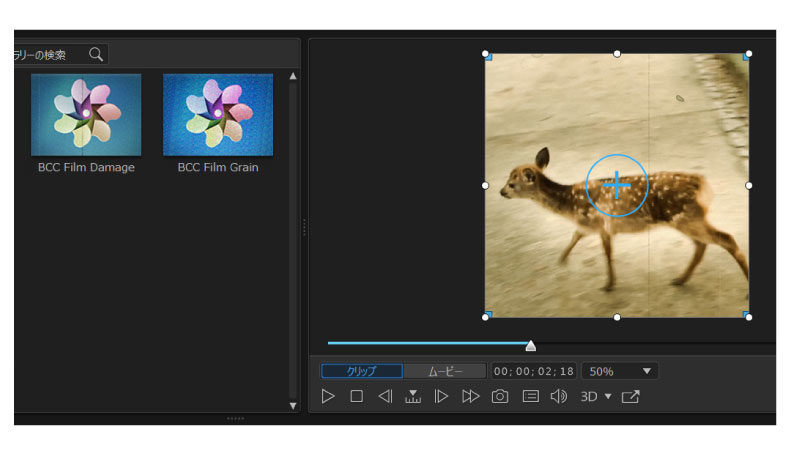800x452 pixels.
Task: Click the fast forward icon
Action: tap(470, 396)
